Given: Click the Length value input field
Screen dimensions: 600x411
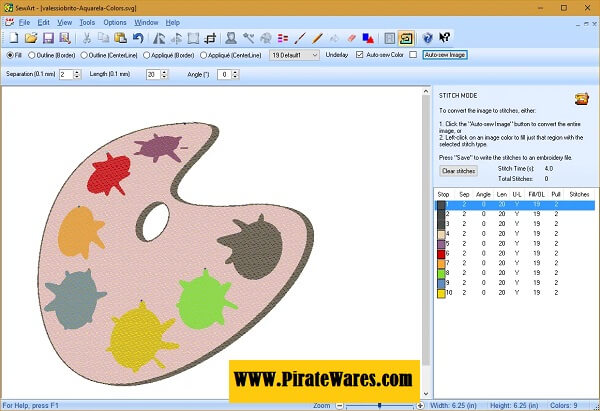Looking at the screenshot, I should coord(152,74).
